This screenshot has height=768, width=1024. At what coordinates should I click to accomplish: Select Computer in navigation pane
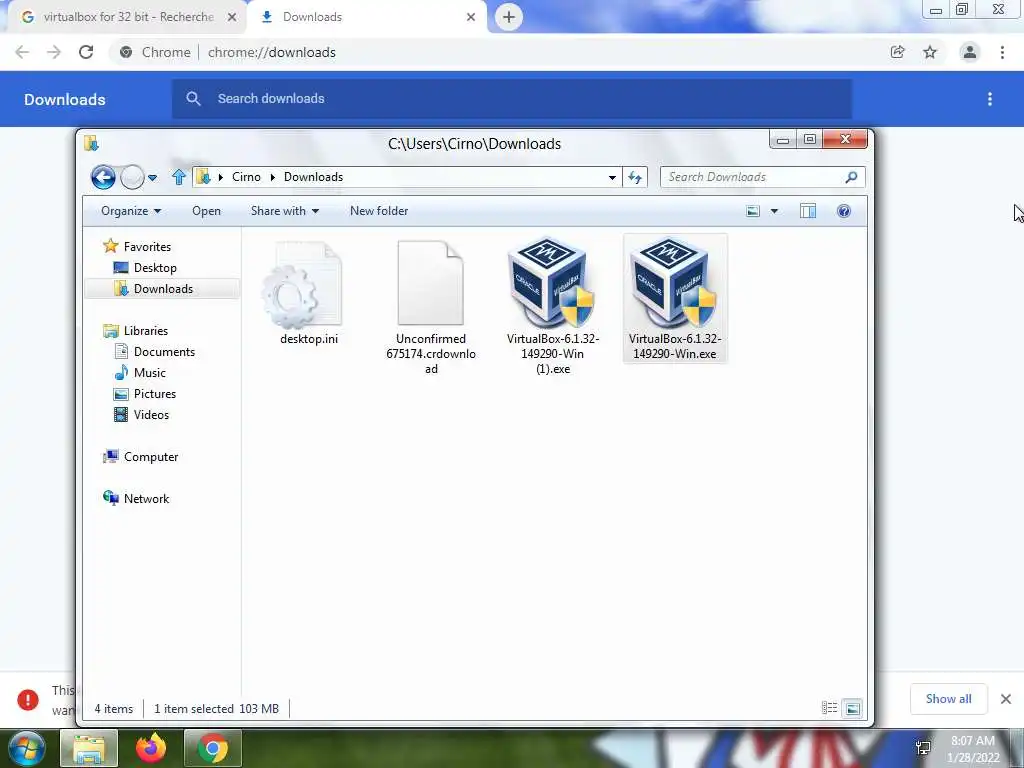(x=140, y=456)
